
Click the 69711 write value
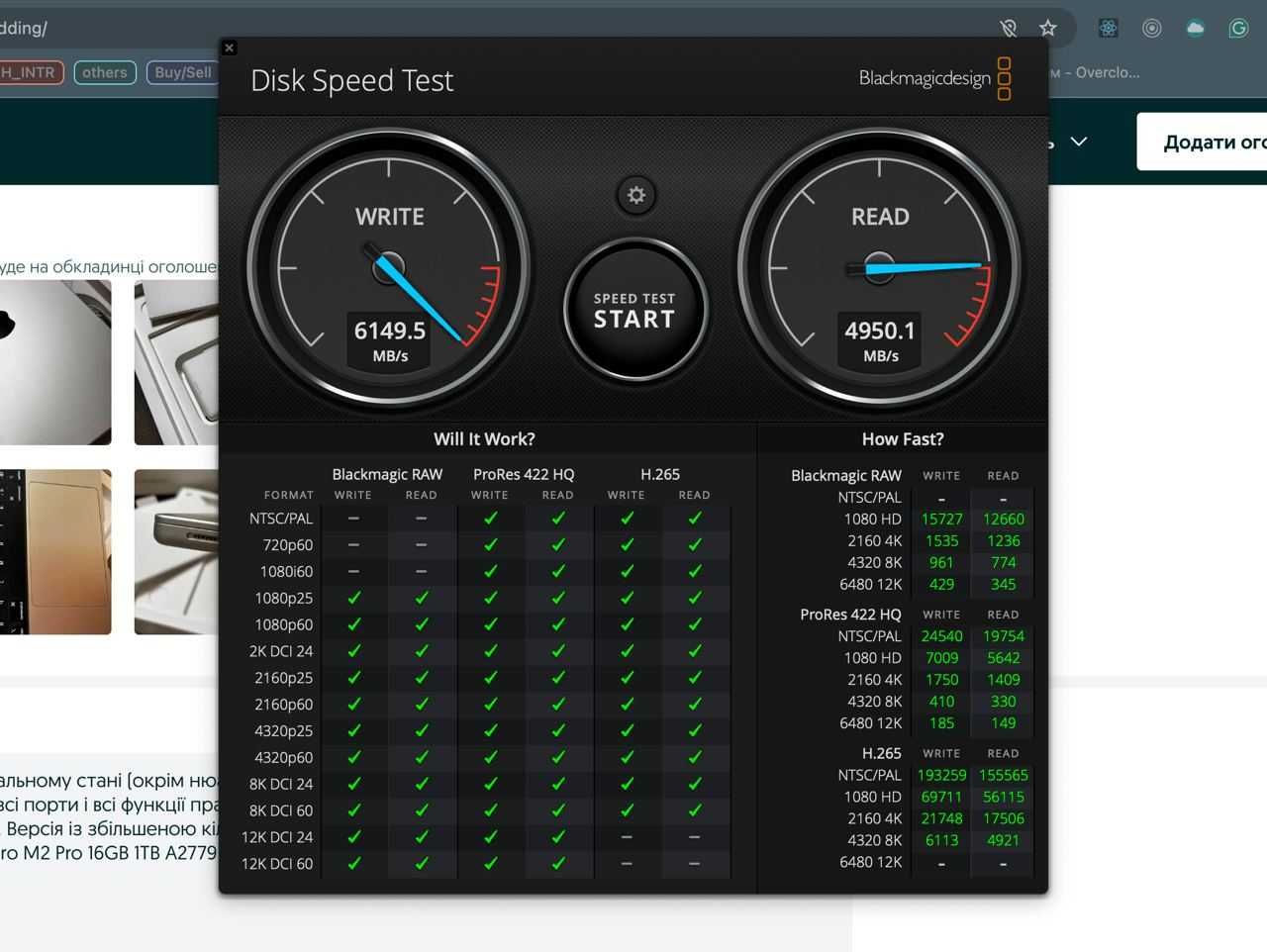pos(941,797)
